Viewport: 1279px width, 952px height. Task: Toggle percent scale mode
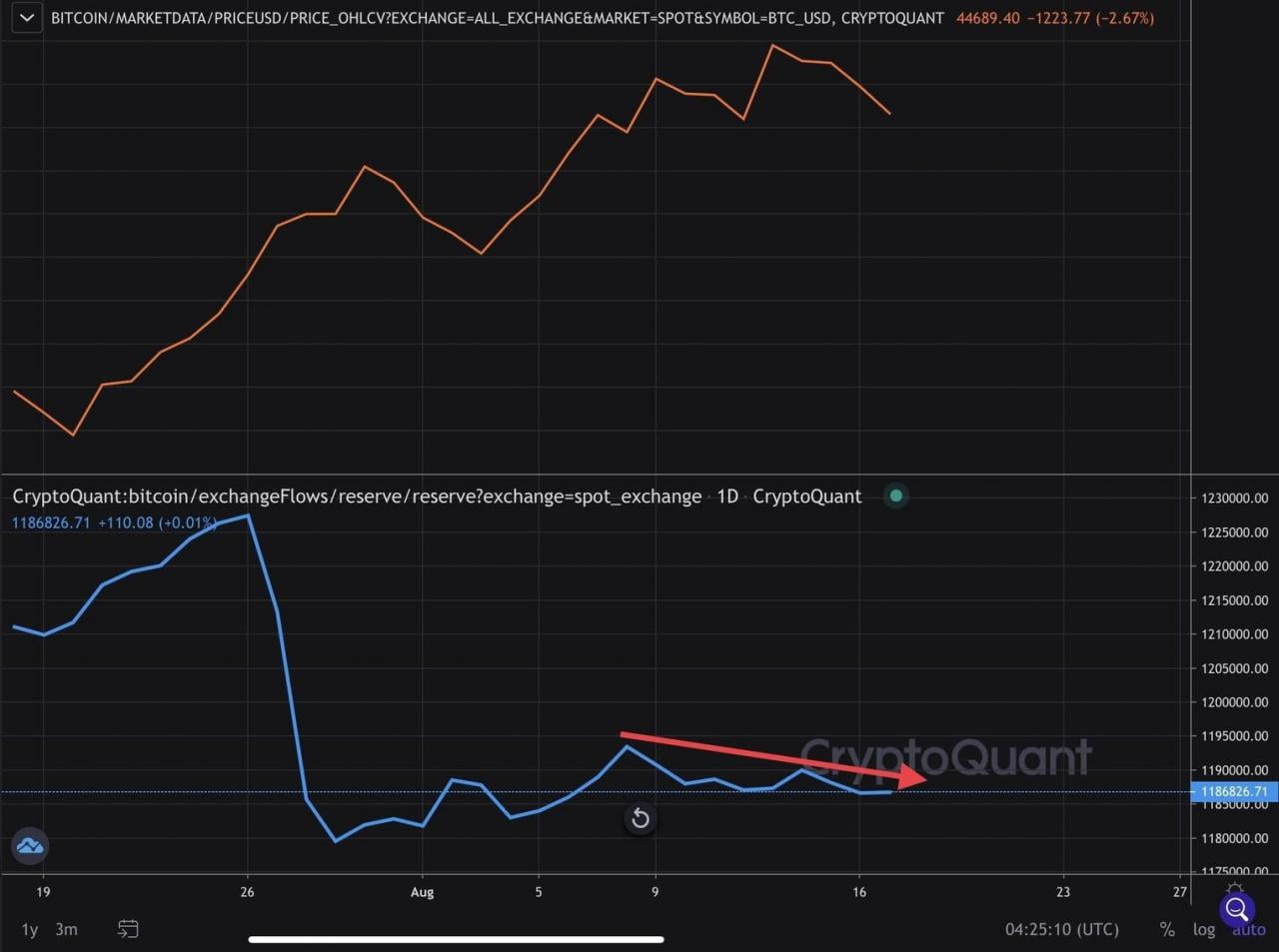pos(1166,929)
